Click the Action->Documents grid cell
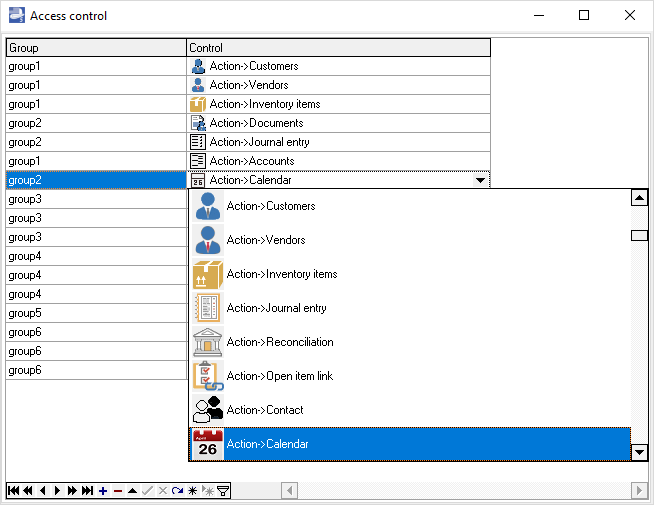 tap(338, 123)
